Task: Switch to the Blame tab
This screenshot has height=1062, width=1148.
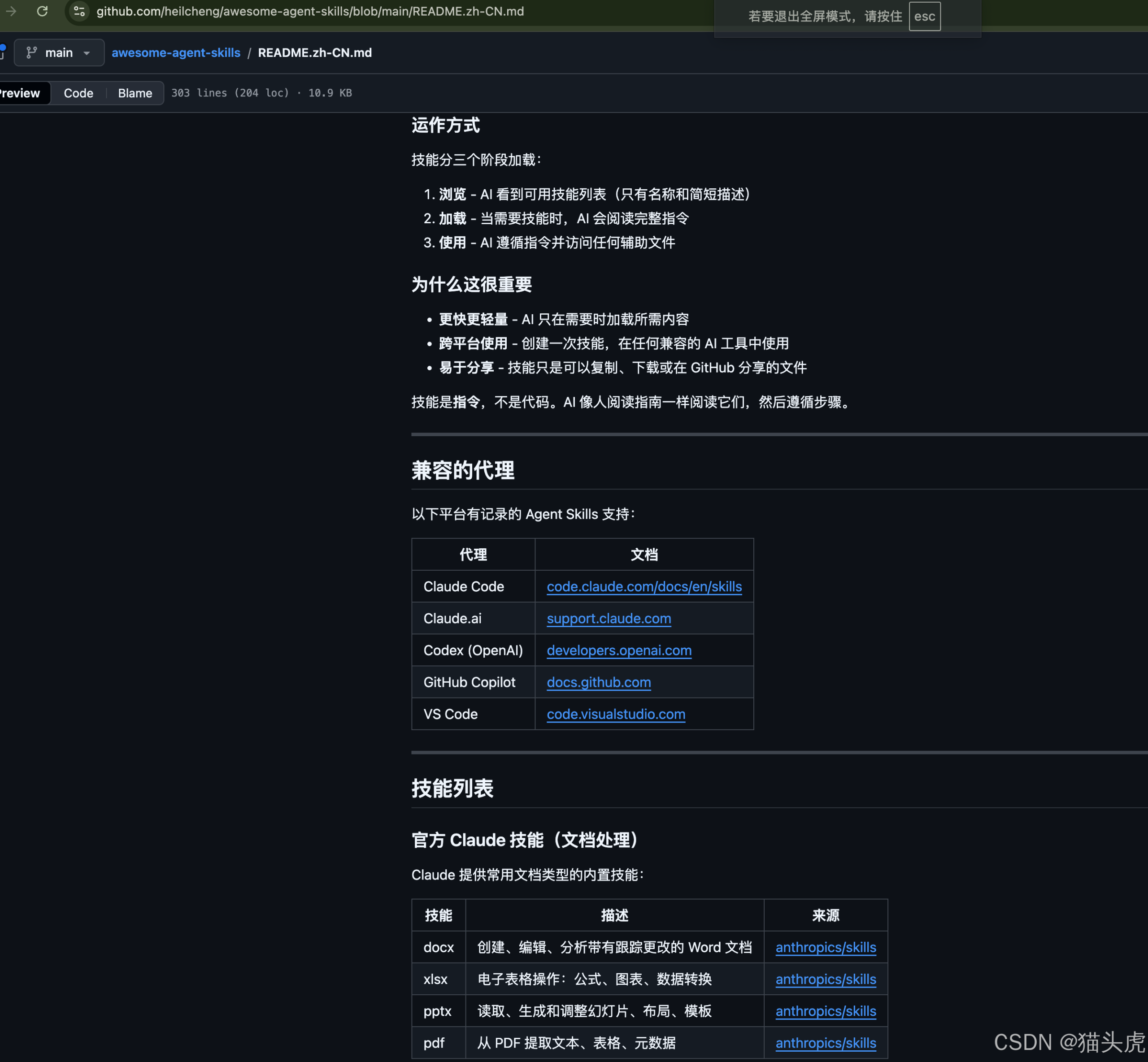Action: [135, 93]
